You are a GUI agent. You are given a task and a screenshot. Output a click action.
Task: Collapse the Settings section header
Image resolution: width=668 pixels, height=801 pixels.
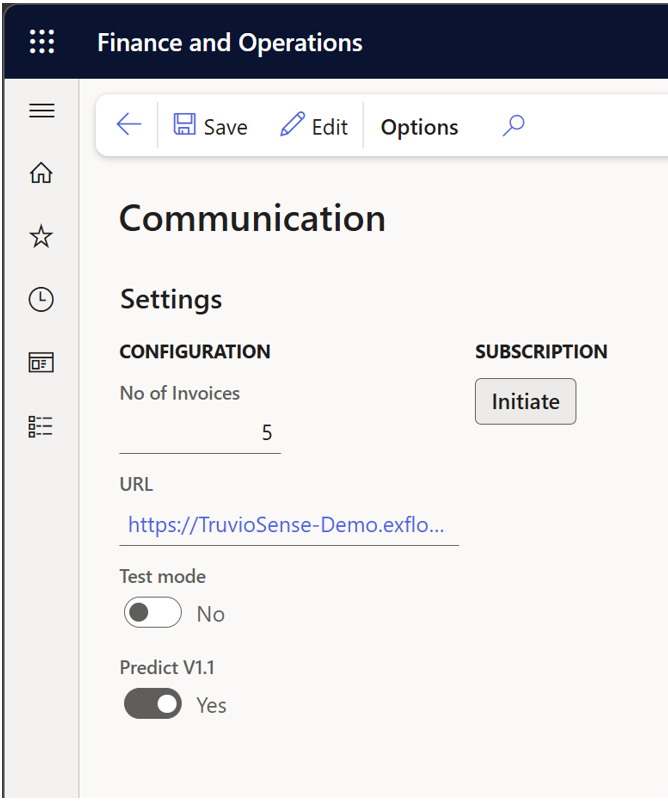pos(171,299)
